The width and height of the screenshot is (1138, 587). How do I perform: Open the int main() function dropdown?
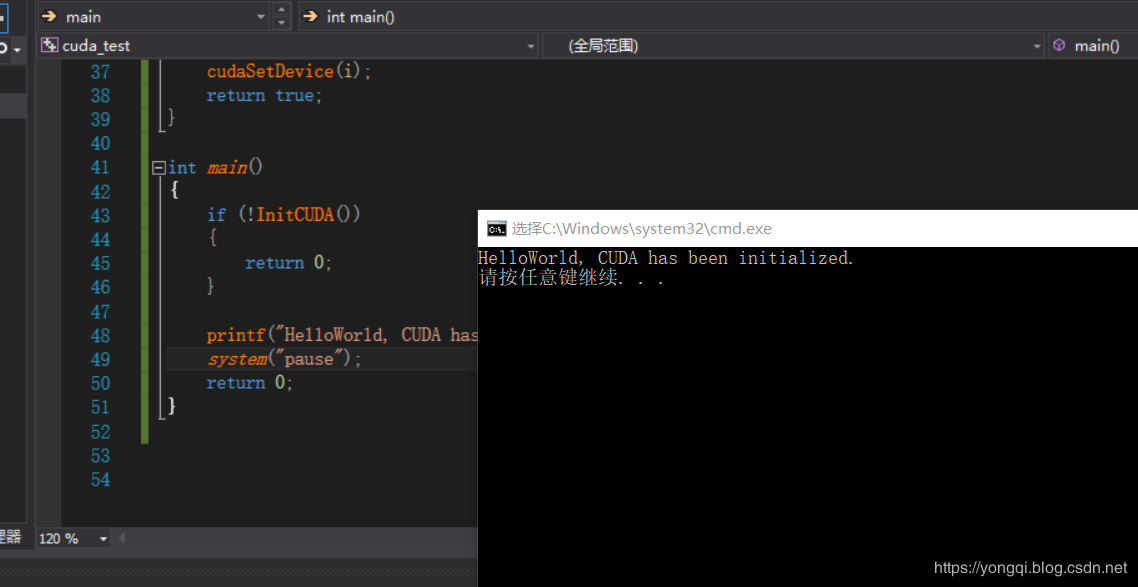718,17
